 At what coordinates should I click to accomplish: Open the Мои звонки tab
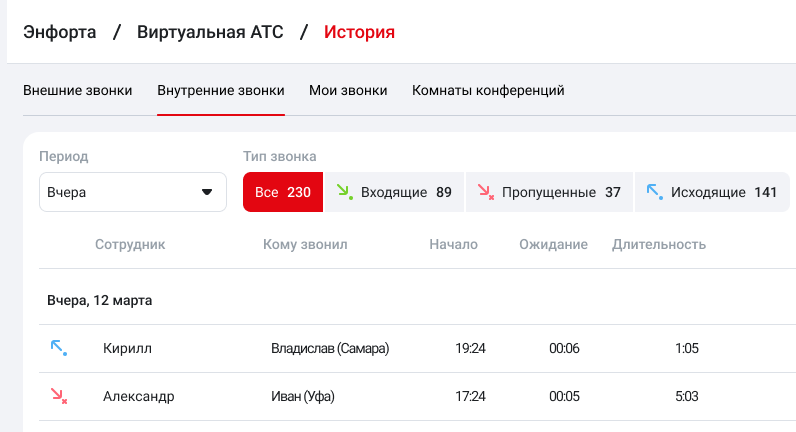click(348, 90)
